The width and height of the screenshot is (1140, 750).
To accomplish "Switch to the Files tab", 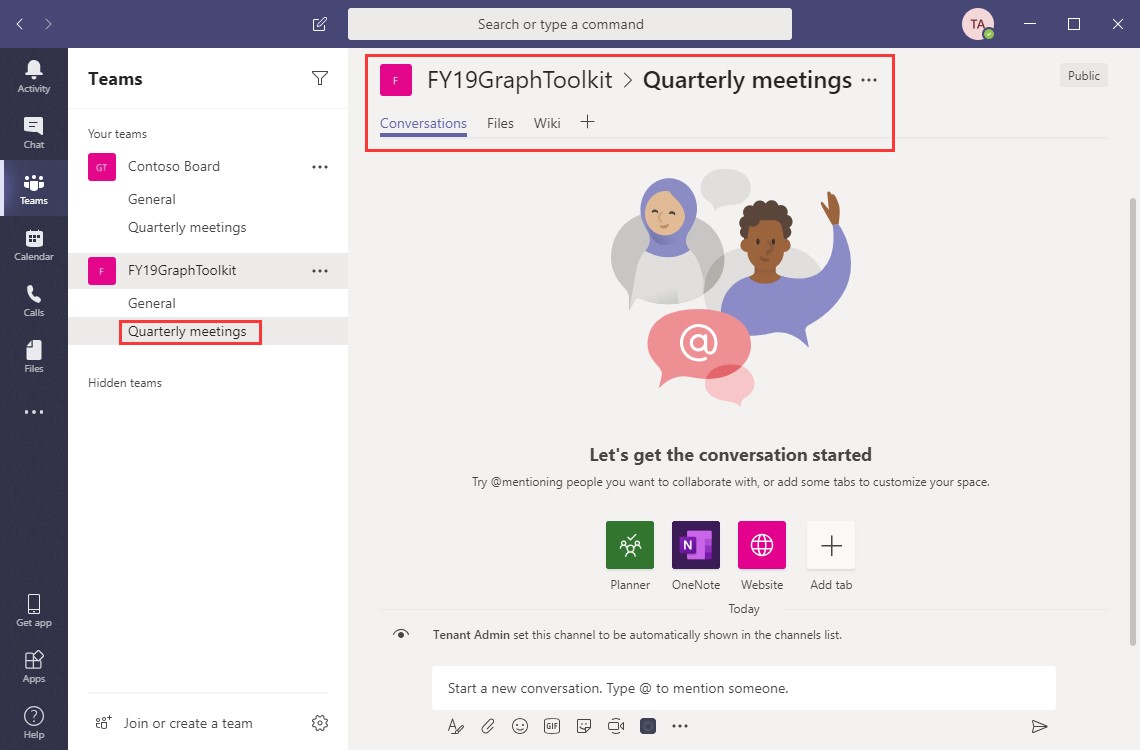I will (500, 123).
